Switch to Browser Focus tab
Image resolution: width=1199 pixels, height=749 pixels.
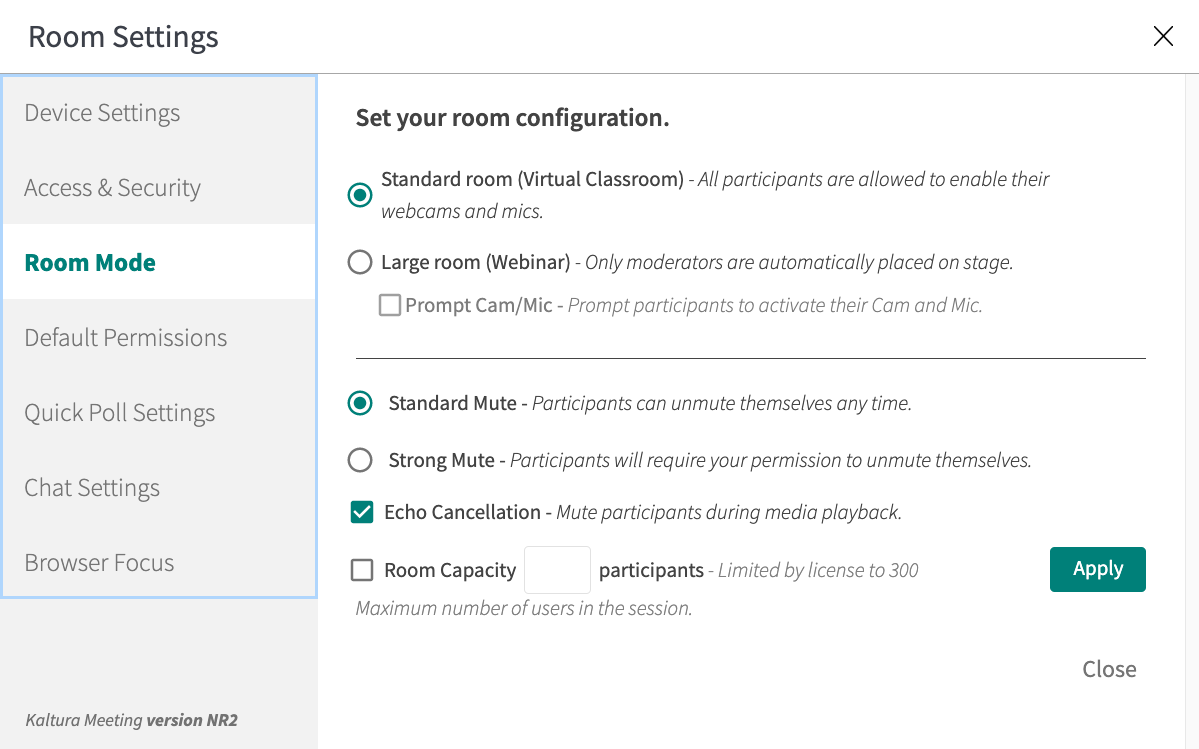pyautogui.click(x=99, y=563)
